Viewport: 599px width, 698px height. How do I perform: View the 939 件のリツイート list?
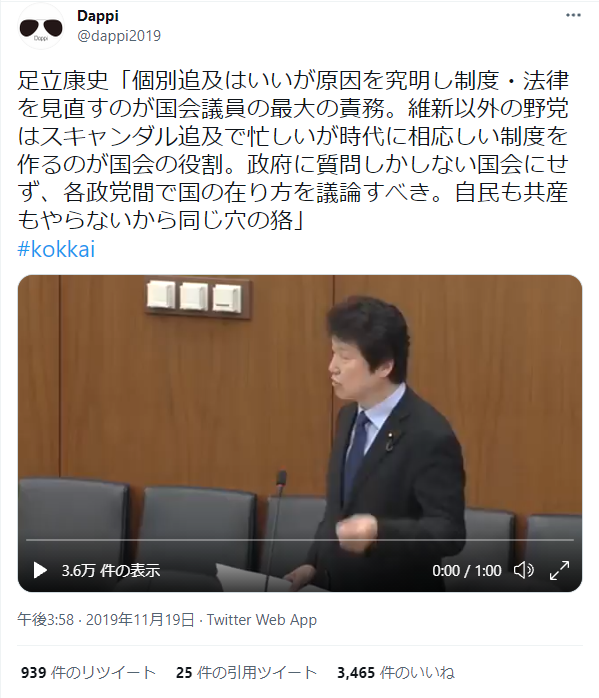pyautogui.click(x=88, y=672)
